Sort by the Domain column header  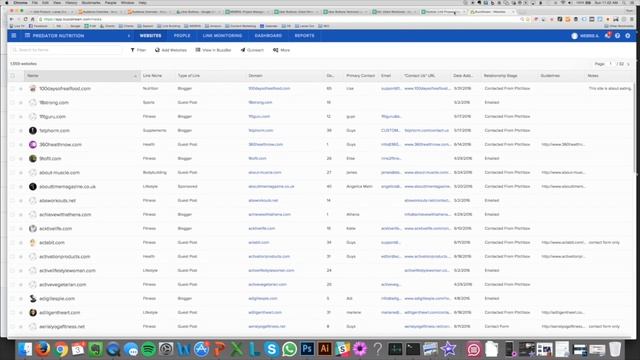256,76
